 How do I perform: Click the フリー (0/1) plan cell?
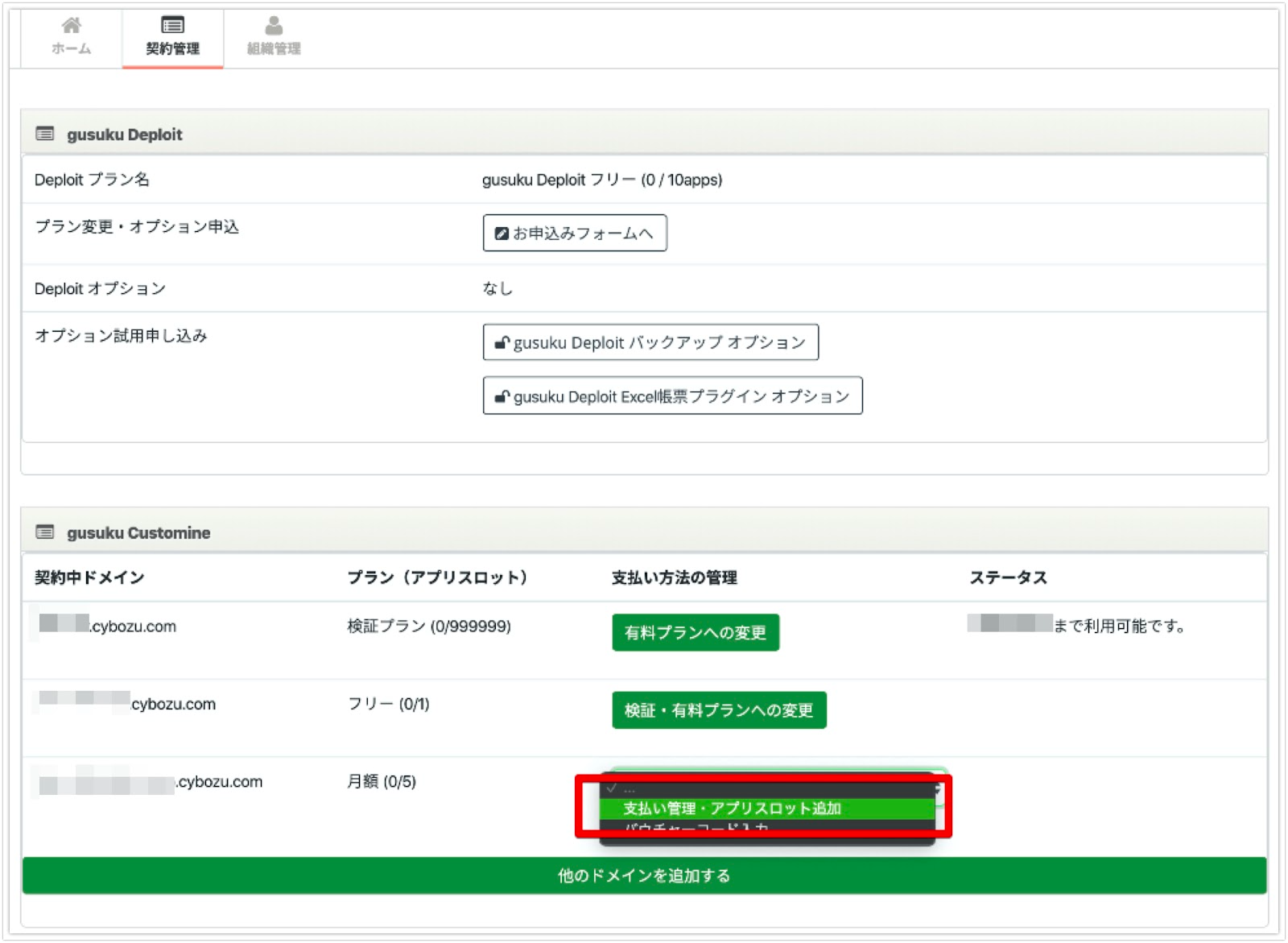[388, 704]
